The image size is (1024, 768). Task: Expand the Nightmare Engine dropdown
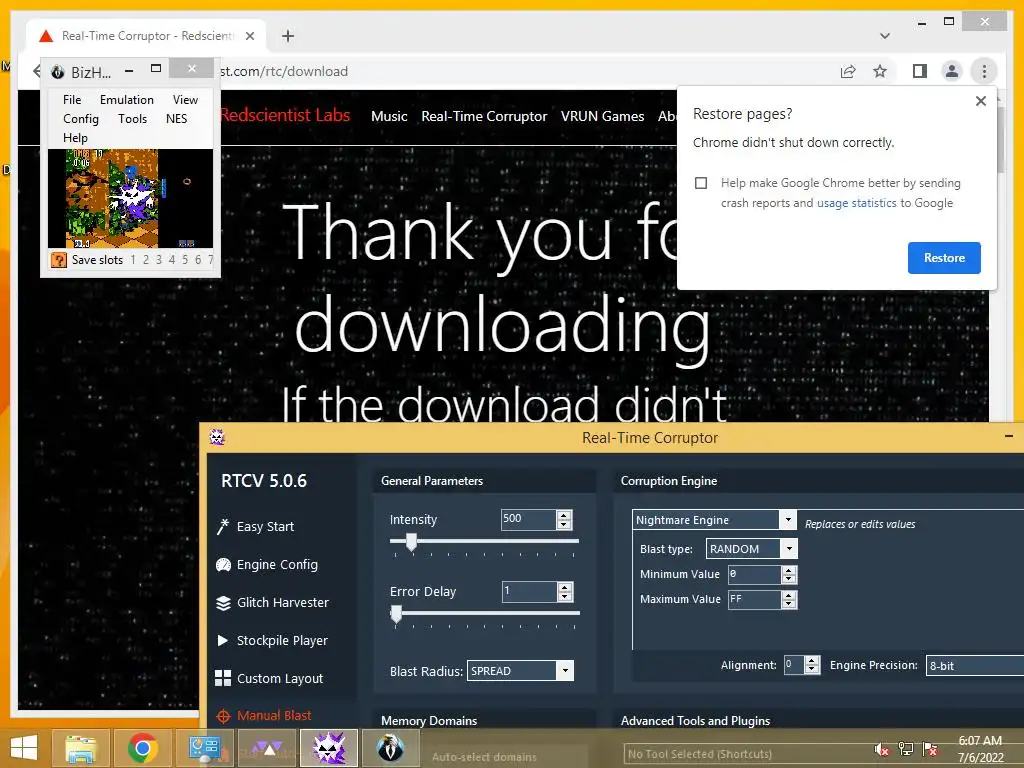[x=788, y=520]
